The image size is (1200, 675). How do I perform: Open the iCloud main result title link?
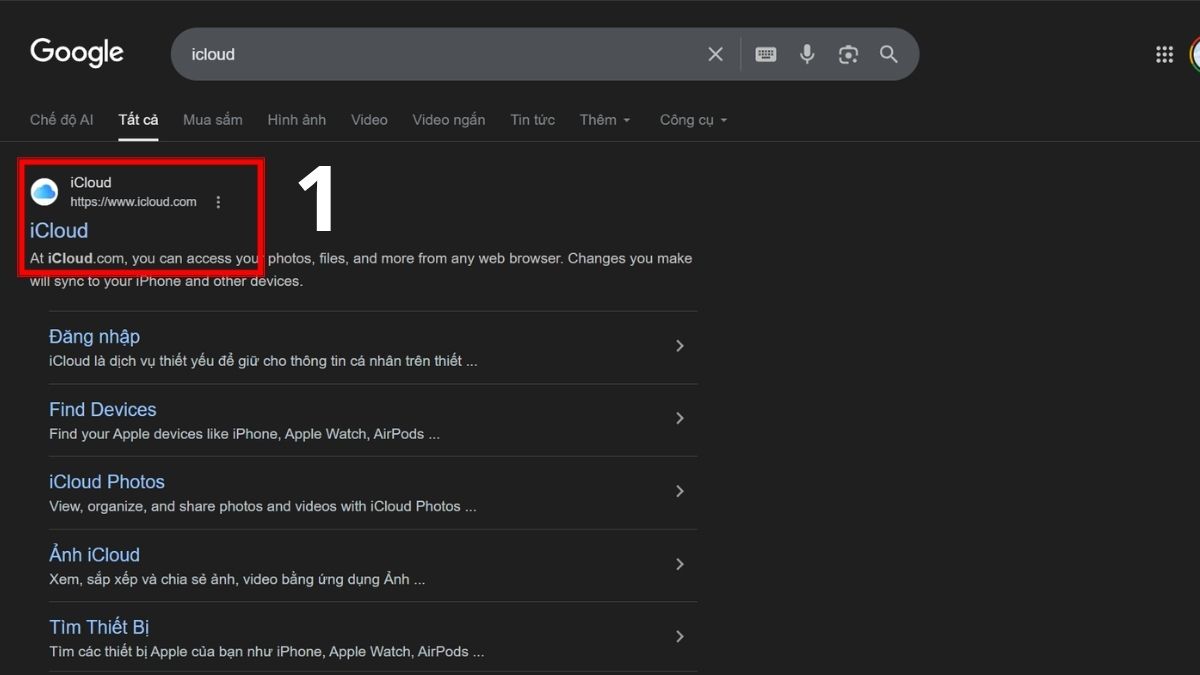(x=59, y=231)
